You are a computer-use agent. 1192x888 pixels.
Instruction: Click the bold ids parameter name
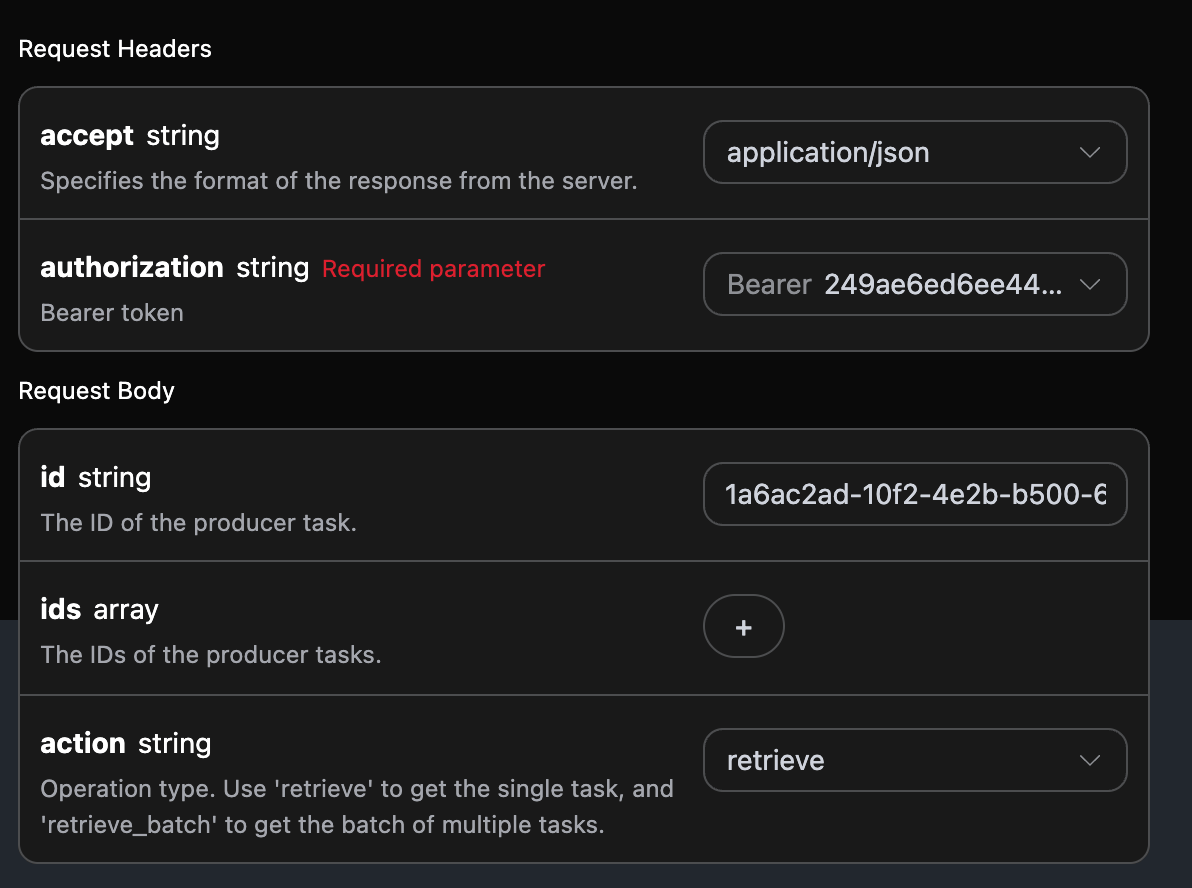[x=60, y=610]
